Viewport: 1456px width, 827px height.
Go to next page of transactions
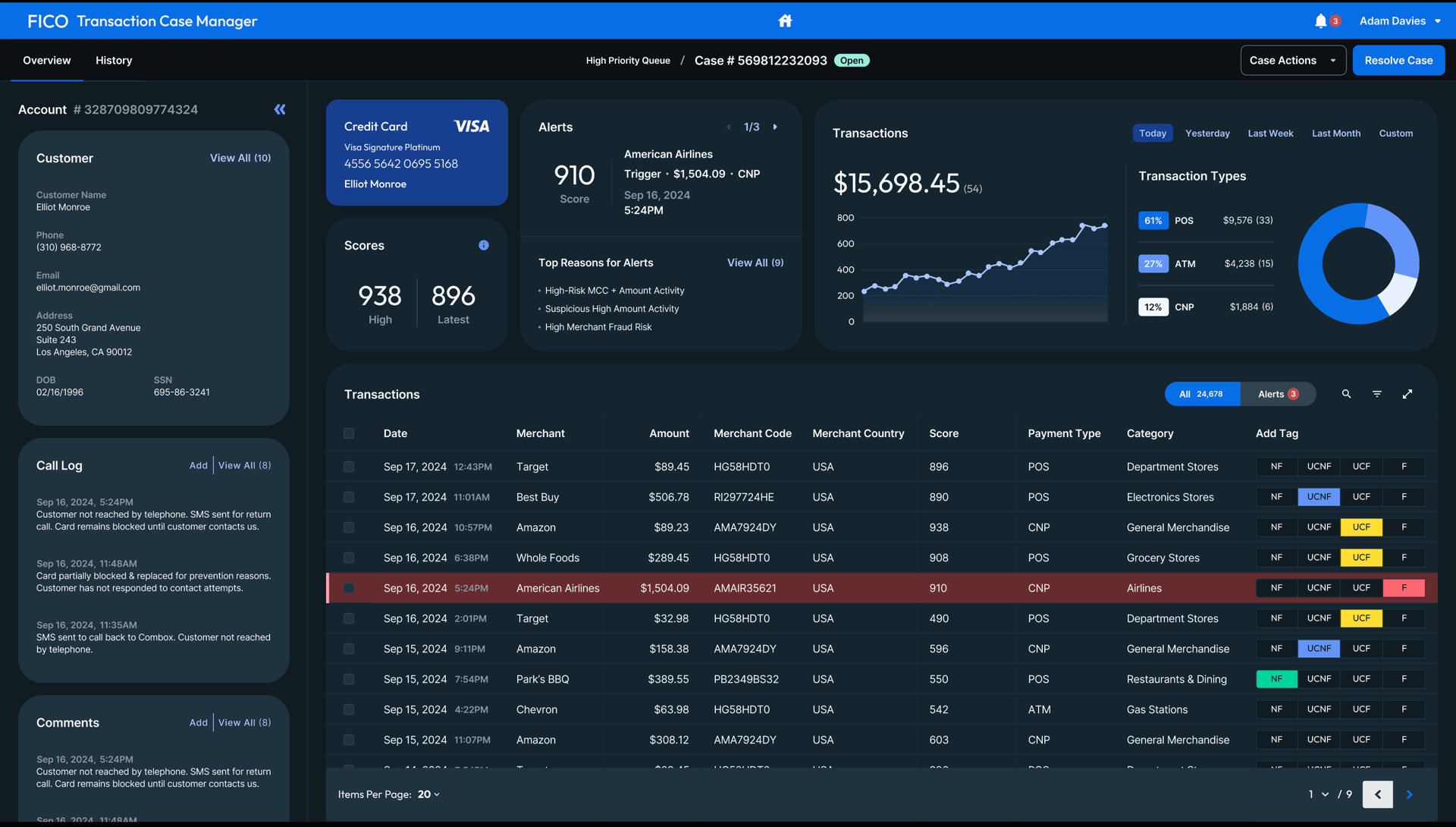click(1410, 794)
